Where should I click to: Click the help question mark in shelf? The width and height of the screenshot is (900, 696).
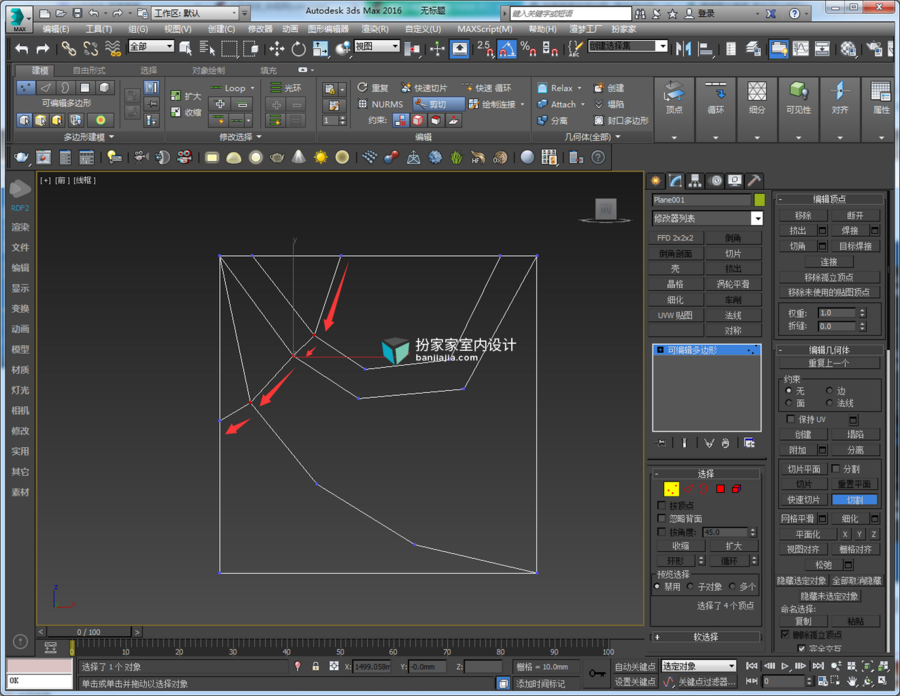click(598, 157)
